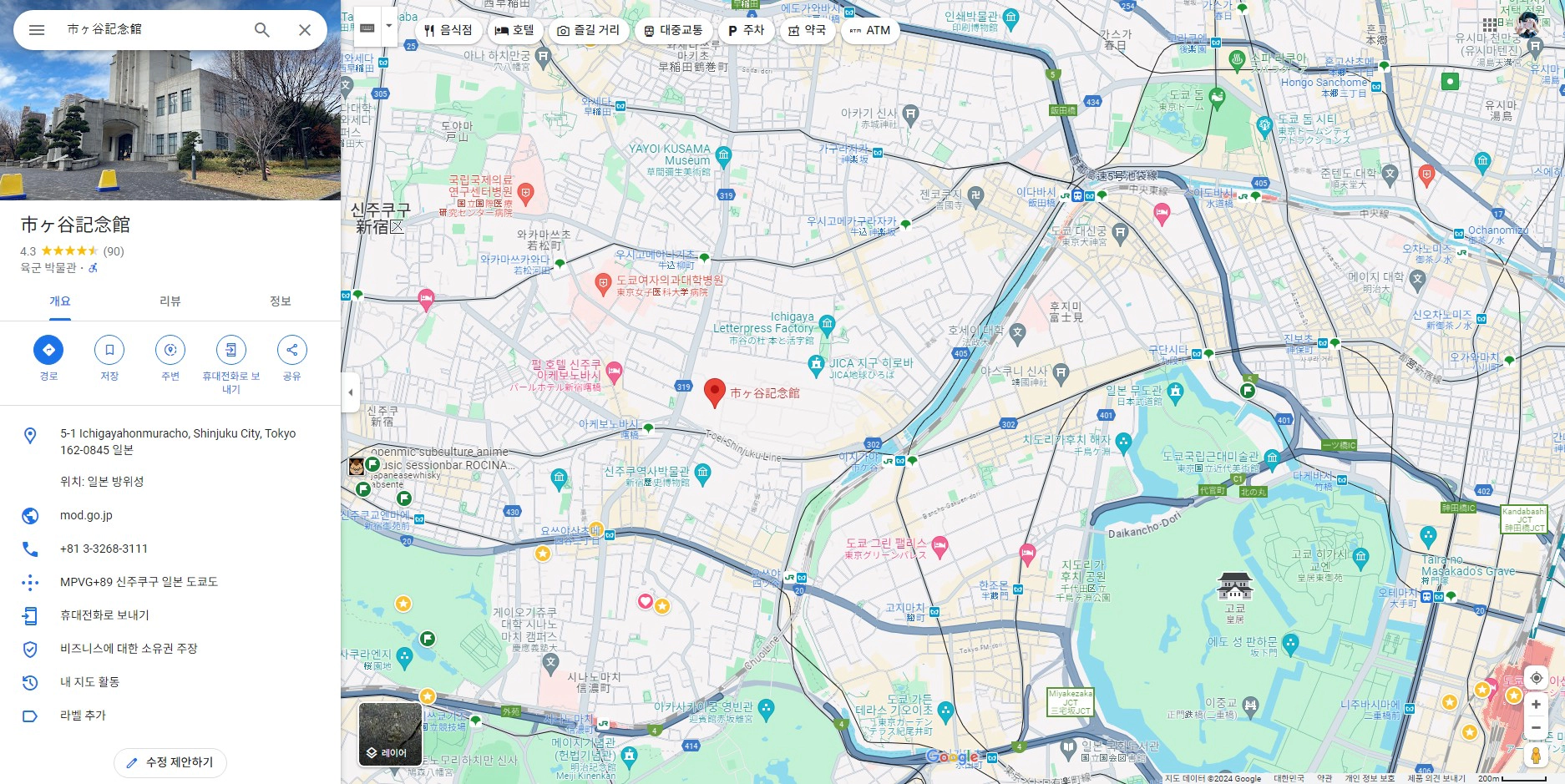Screen dimensions: 1565x784
Task: Filter map by 음식점 chip
Action: [448, 30]
